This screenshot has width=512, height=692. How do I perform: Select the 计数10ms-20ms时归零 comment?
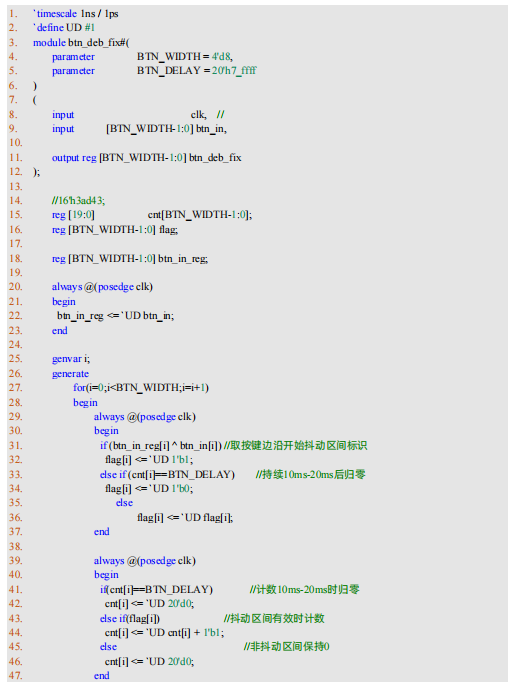[x=305, y=590]
